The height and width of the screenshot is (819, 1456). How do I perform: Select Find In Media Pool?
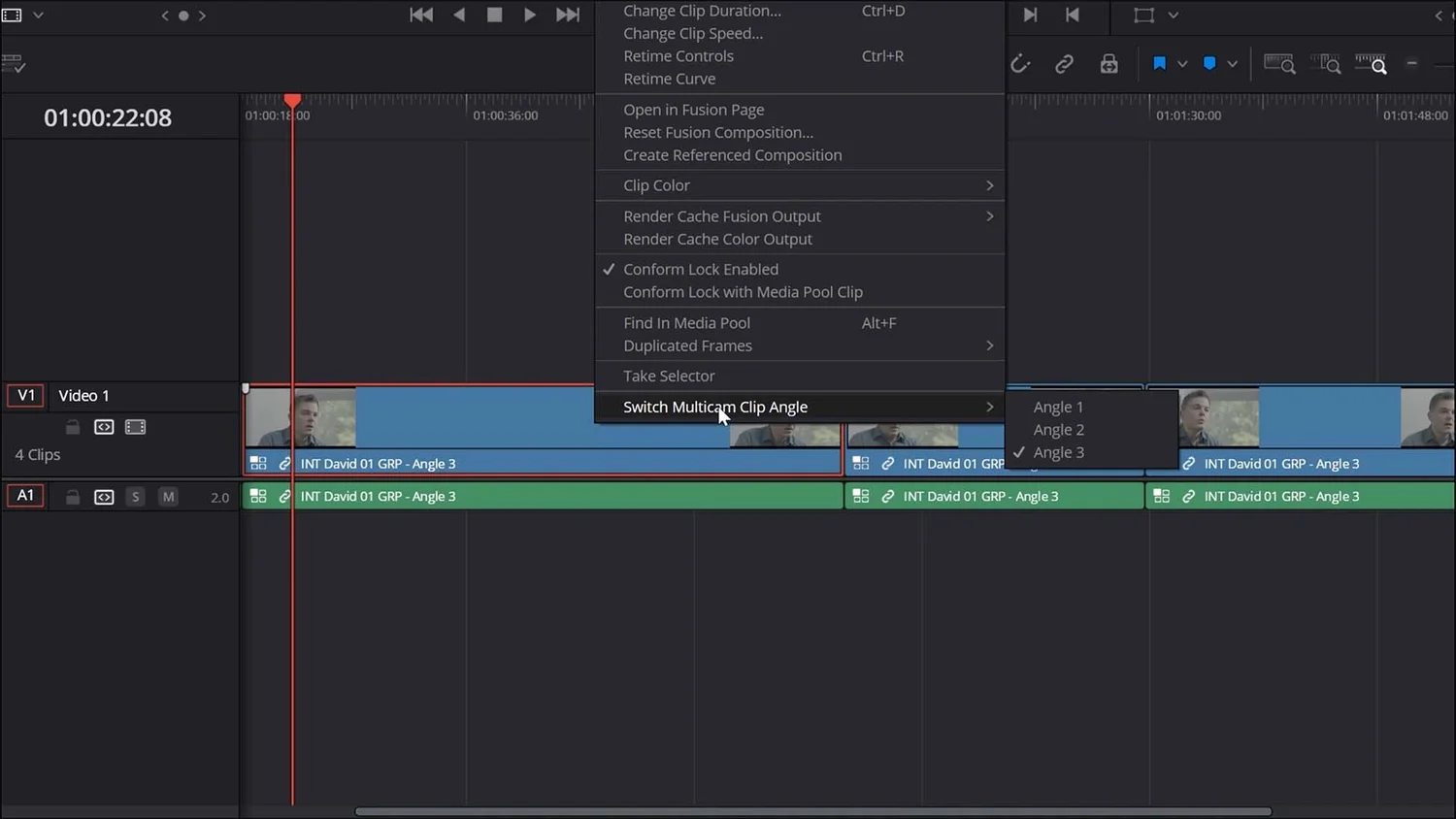[686, 322]
